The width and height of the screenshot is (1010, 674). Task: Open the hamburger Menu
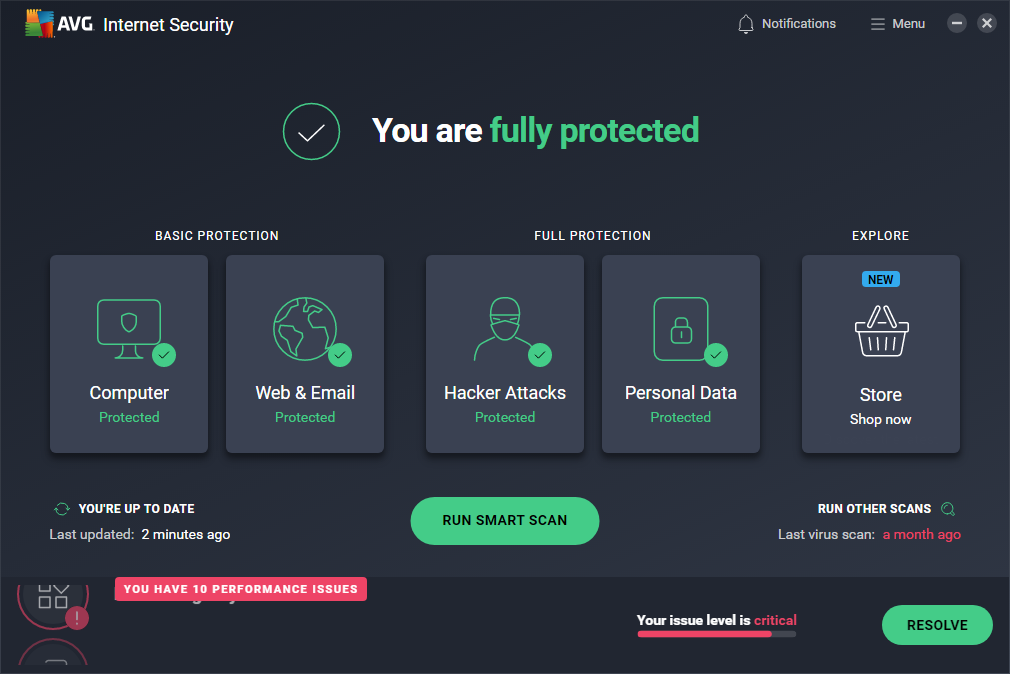877,24
